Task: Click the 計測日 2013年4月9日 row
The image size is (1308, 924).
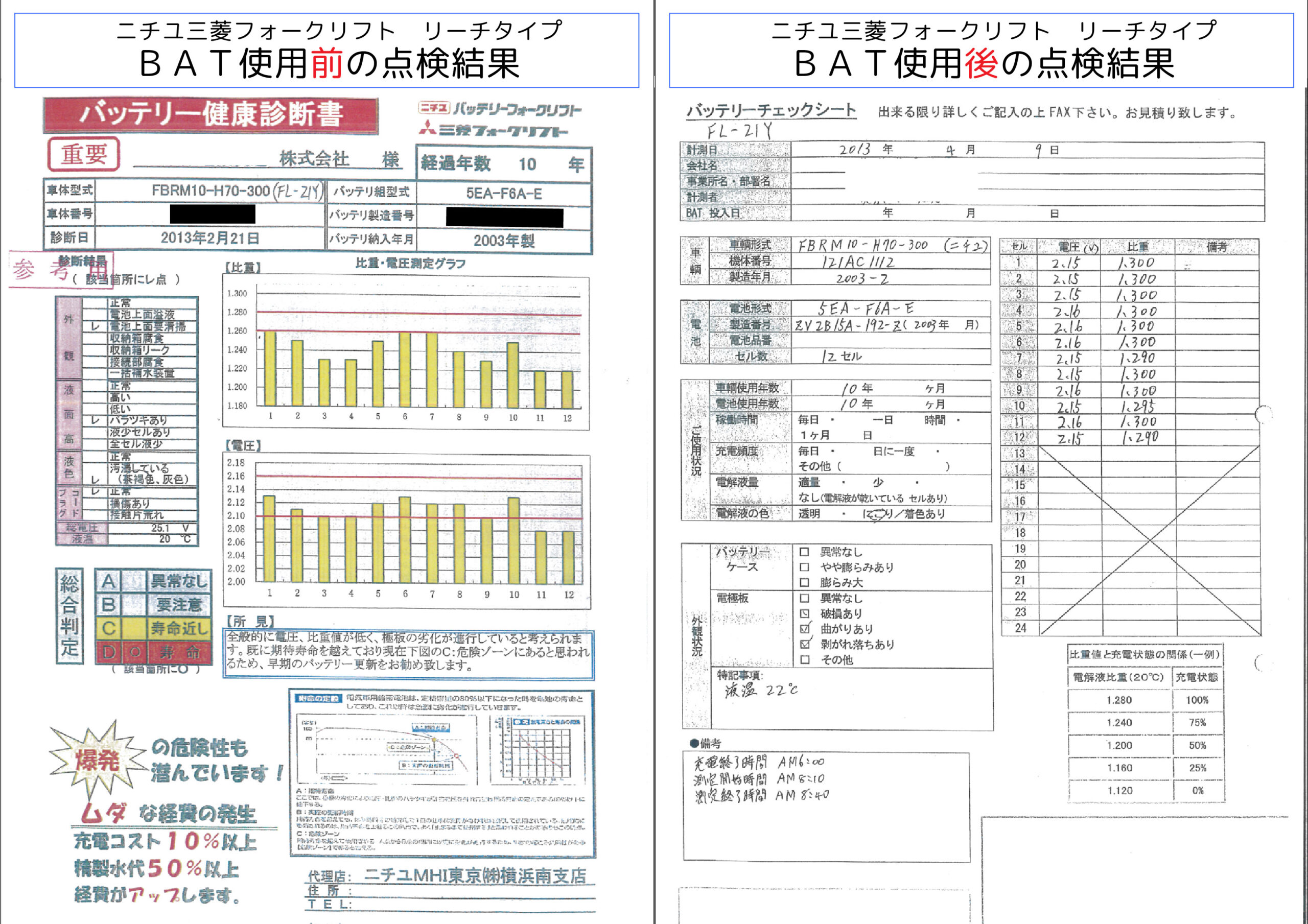Action: tap(972, 150)
